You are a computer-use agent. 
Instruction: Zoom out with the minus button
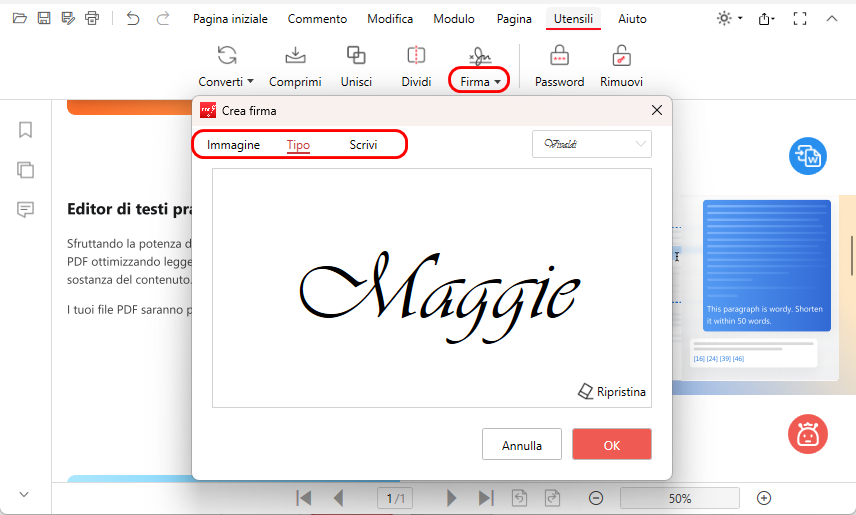click(x=596, y=498)
